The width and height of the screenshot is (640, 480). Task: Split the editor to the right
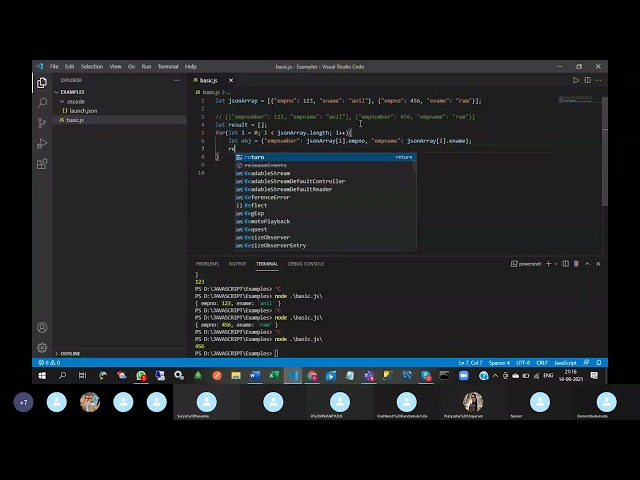[587, 80]
